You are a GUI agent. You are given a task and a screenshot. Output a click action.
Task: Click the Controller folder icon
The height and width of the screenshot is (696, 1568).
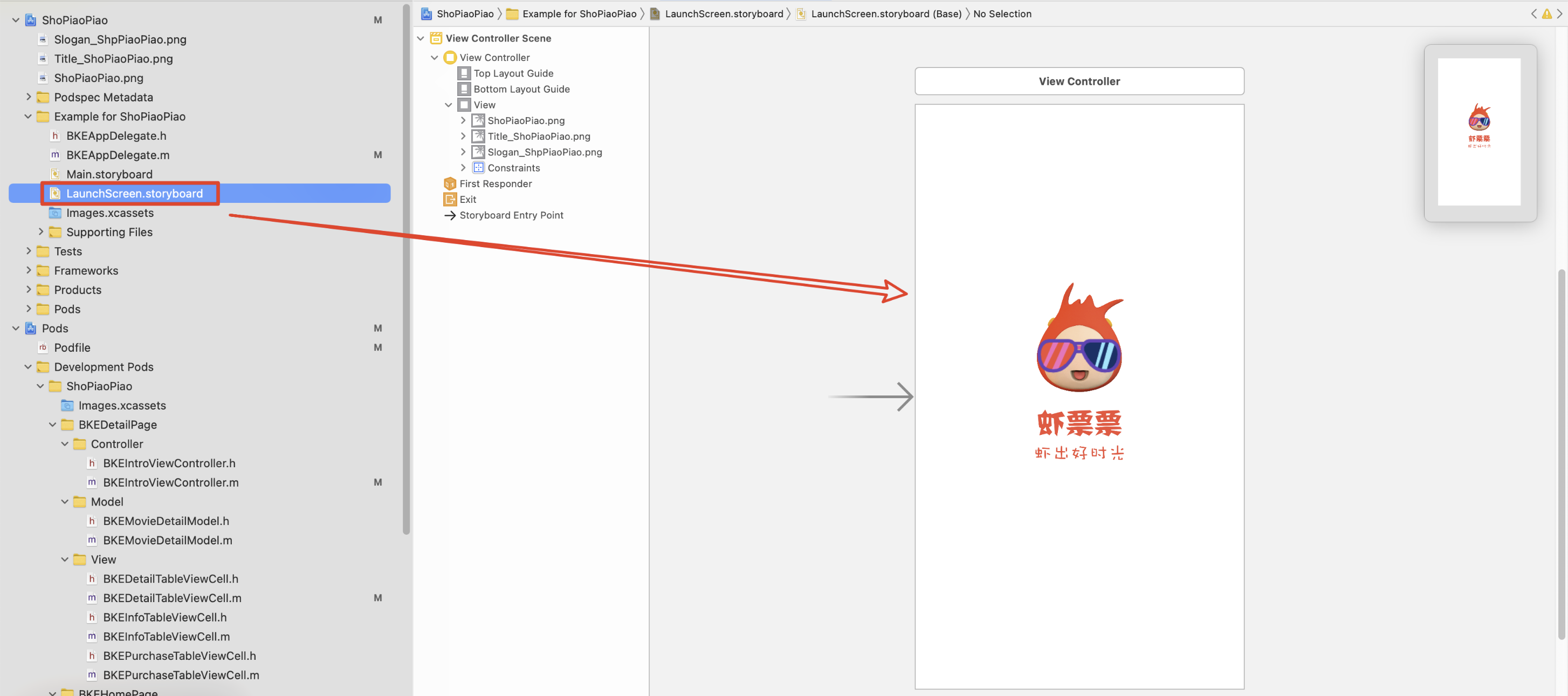pyautogui.click(x=80, y=444)
